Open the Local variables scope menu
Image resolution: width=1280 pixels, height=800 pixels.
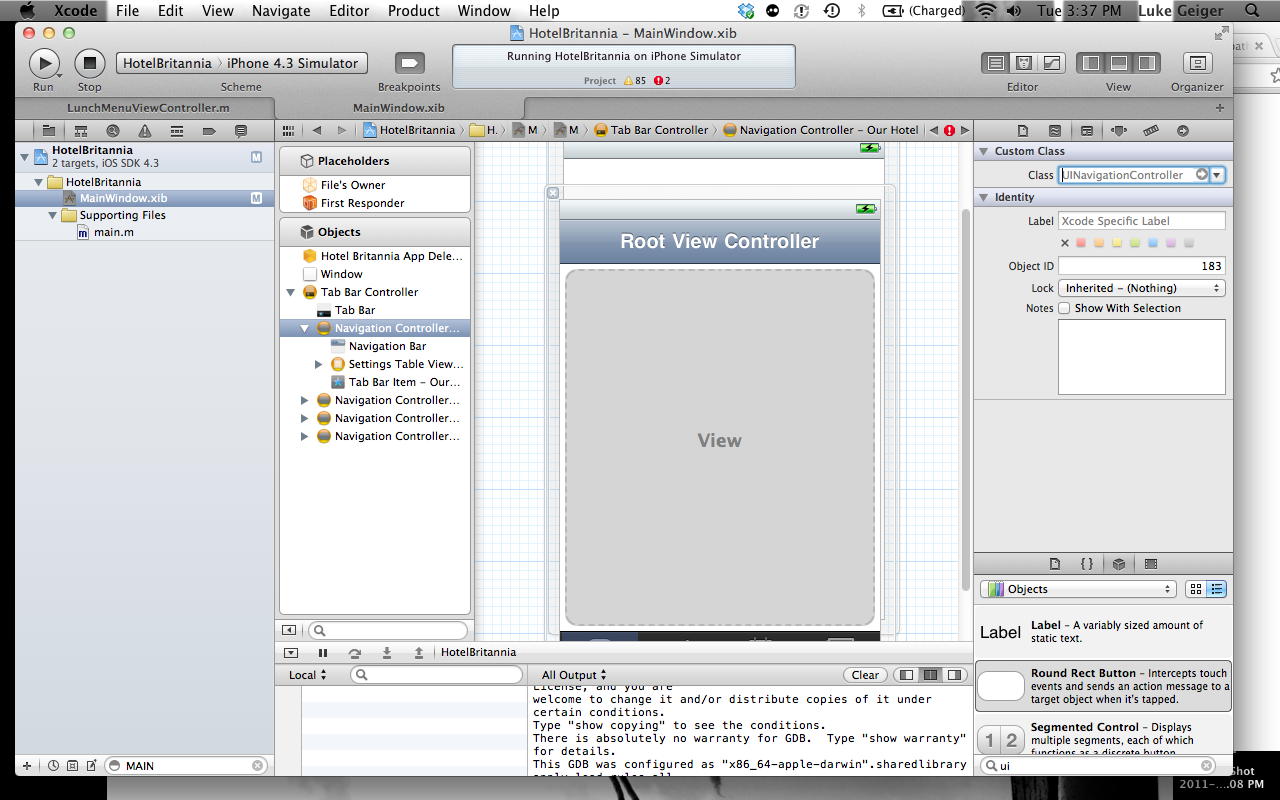pyautogui.click(x=308, y=675)
